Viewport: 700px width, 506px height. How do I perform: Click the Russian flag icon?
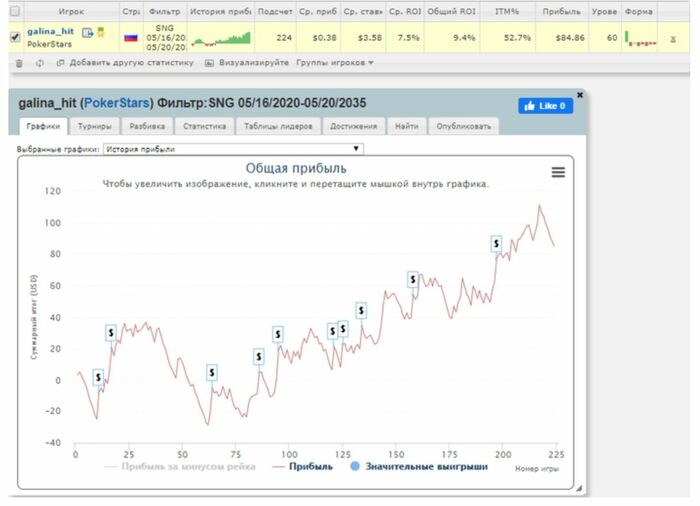point(131,38)
